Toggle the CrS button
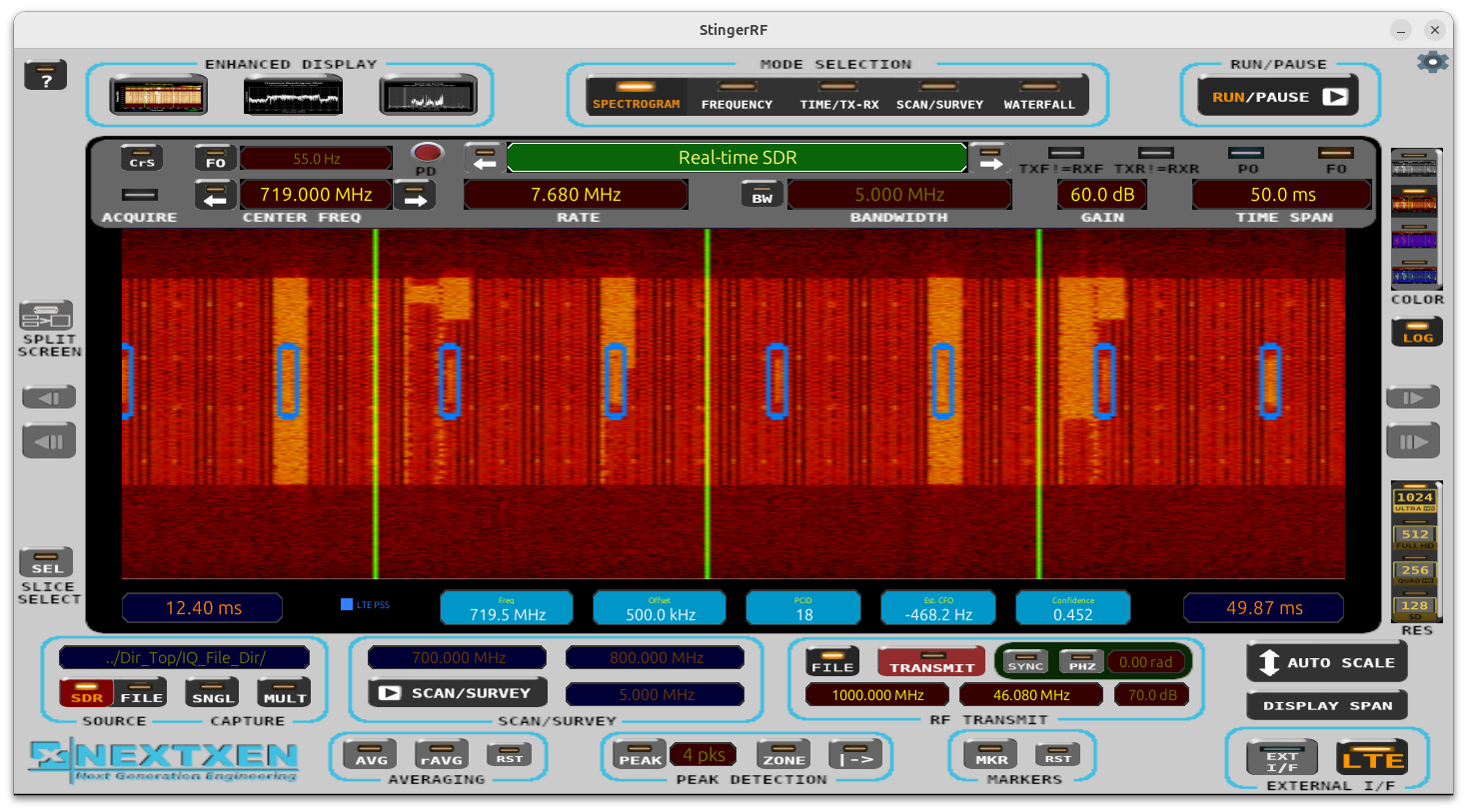1467x812 pixels. point(142,158)
